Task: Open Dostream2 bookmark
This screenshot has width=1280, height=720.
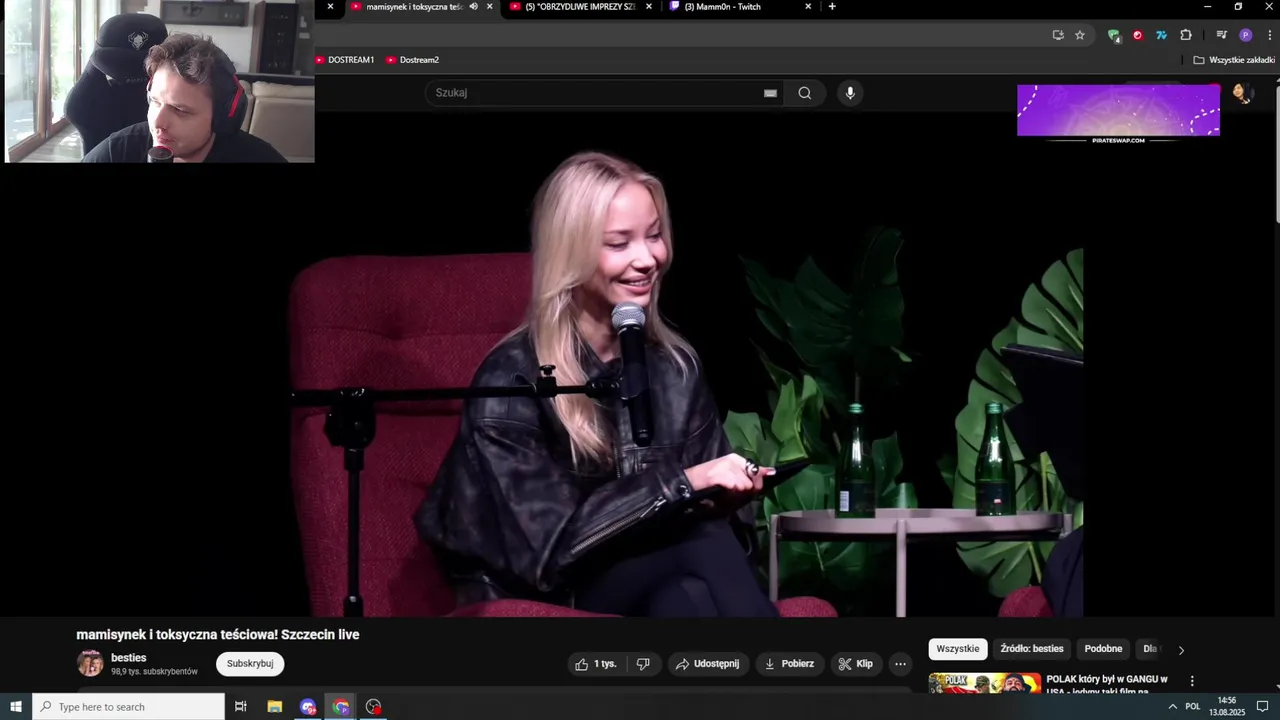Action: point(413,60)
